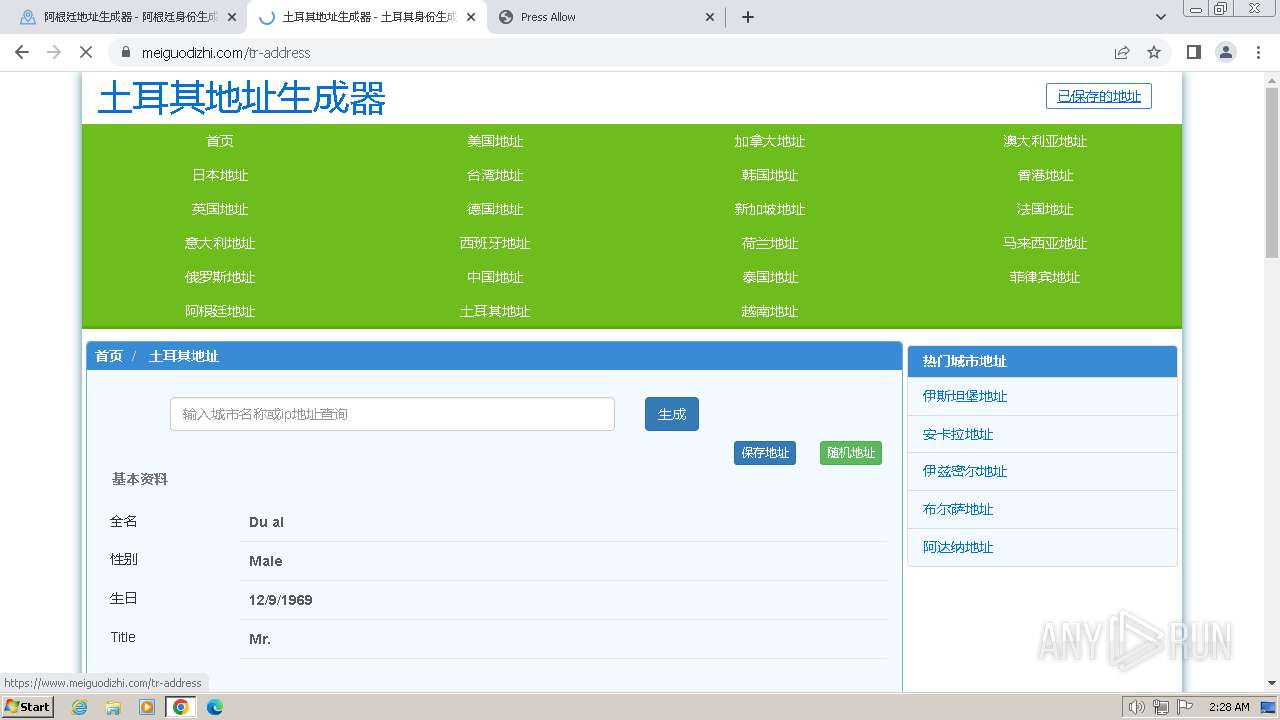Open 新加坡地址 menu item
Viewport: 1280px width, 720px height.
tap(770, 209)
